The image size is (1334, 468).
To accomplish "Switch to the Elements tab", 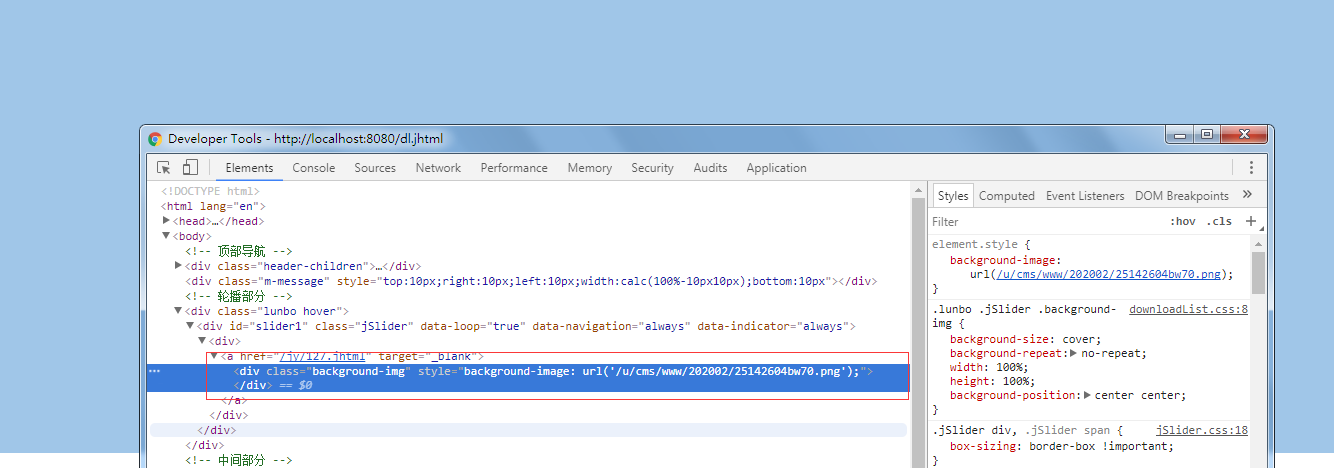I will click(249, 168).
